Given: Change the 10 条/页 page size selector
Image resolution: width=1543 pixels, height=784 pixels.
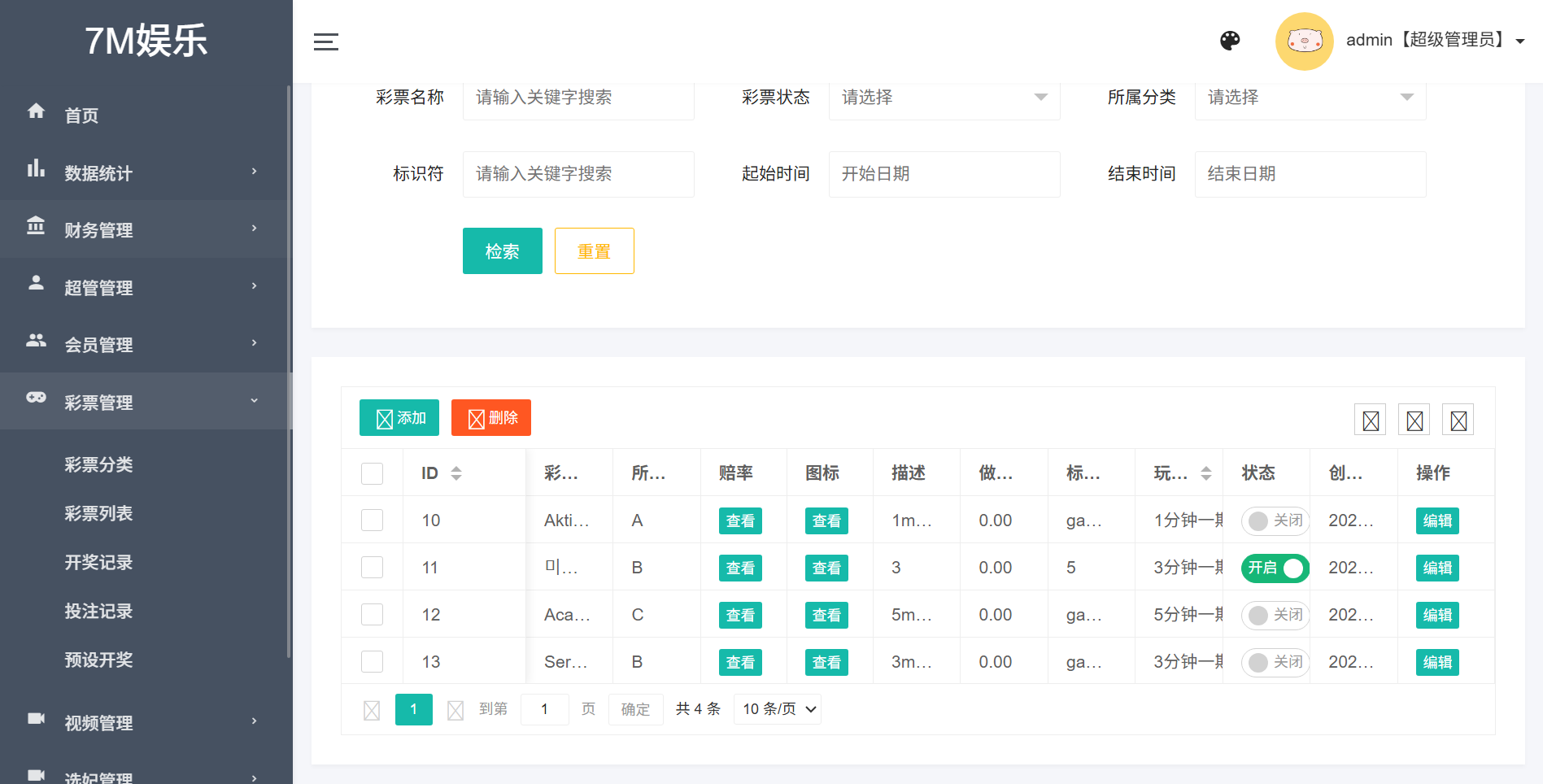Looking at the screenshot, I should tap(778, 709).
